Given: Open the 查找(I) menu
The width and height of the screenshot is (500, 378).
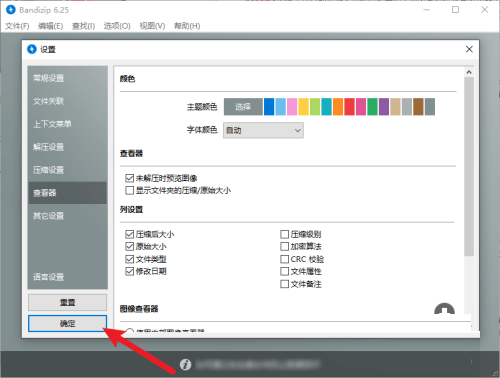Looking at the screenshot, I should click(x=83, y=26).
